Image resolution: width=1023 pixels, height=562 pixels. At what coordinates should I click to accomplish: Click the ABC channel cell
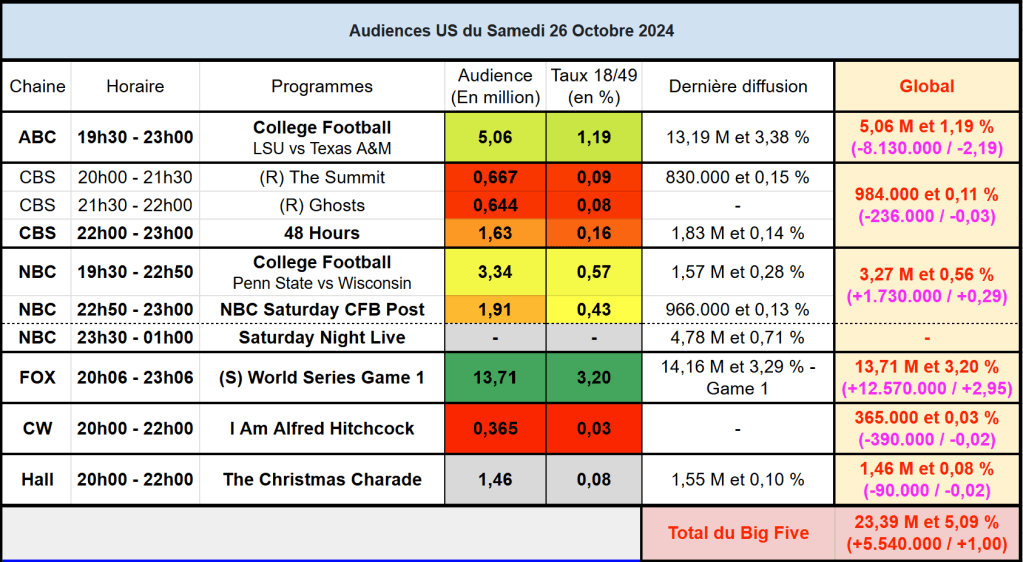coord(37,137)
